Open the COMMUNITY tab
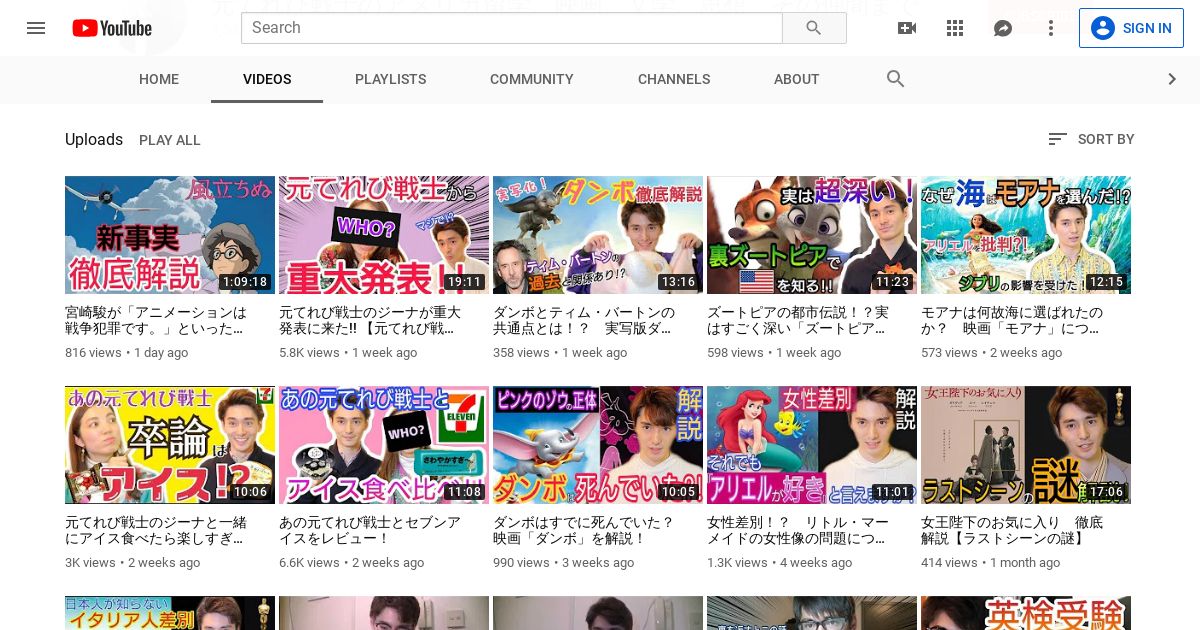Image resolution: width=1200 pixels, height=630 pixels. (x=532, y=79)
